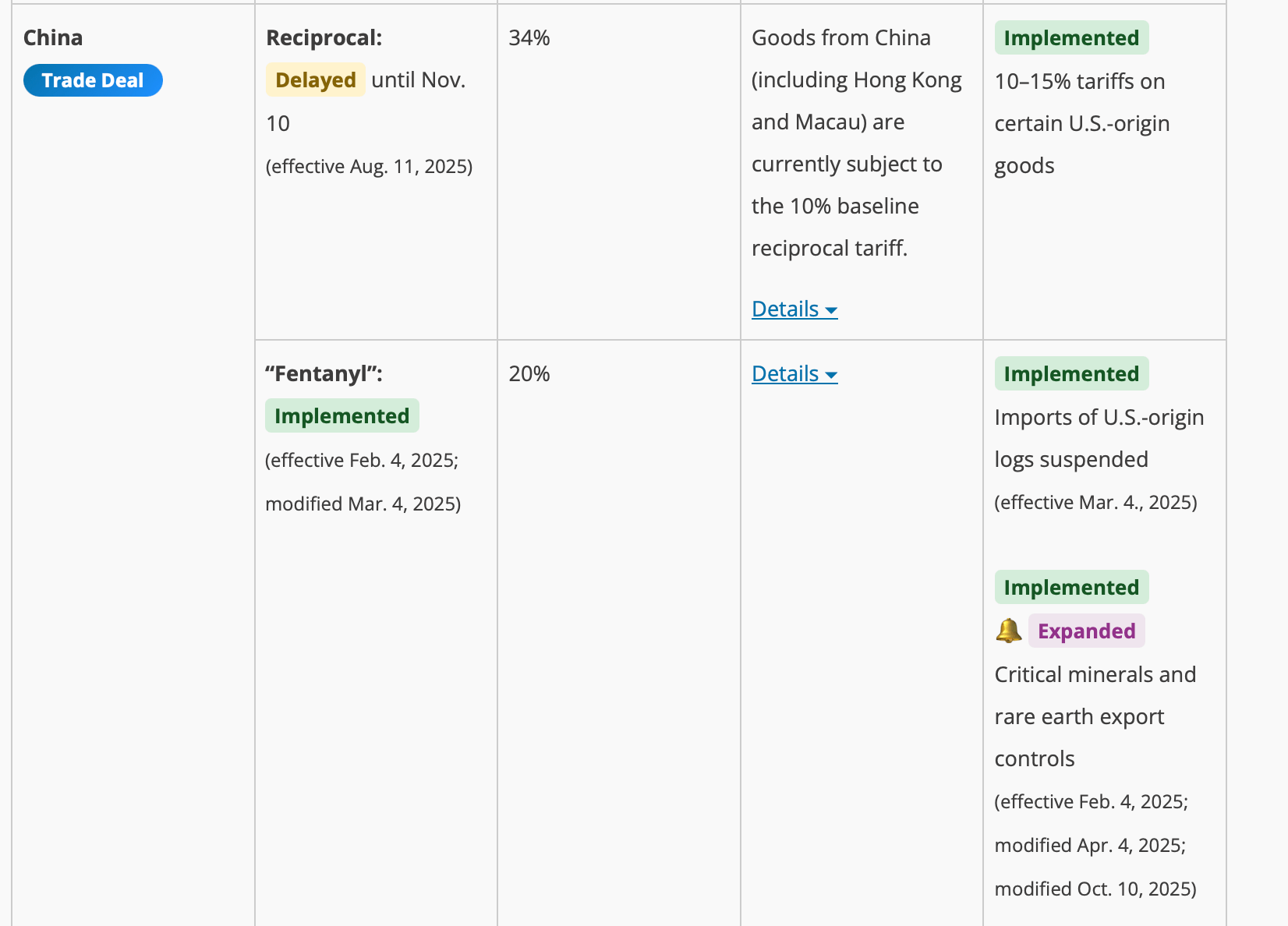This screenshot has height=926, width=1288.
Task: Click the "Goods from China" description text
Action: point(841,38)
